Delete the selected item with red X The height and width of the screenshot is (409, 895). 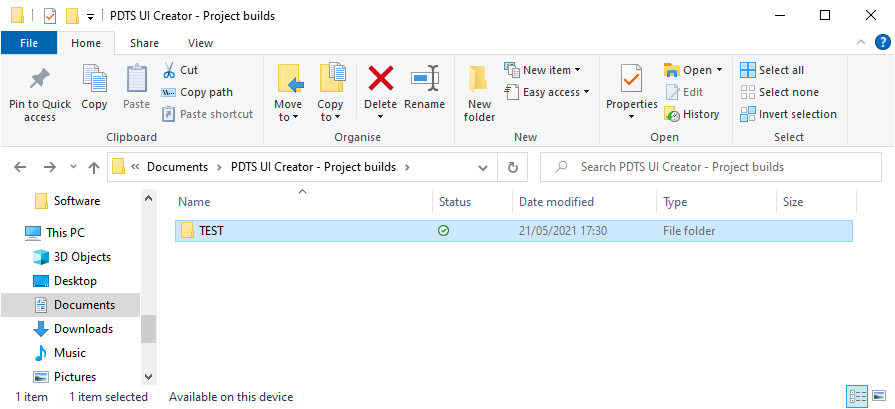coord(381,79)
